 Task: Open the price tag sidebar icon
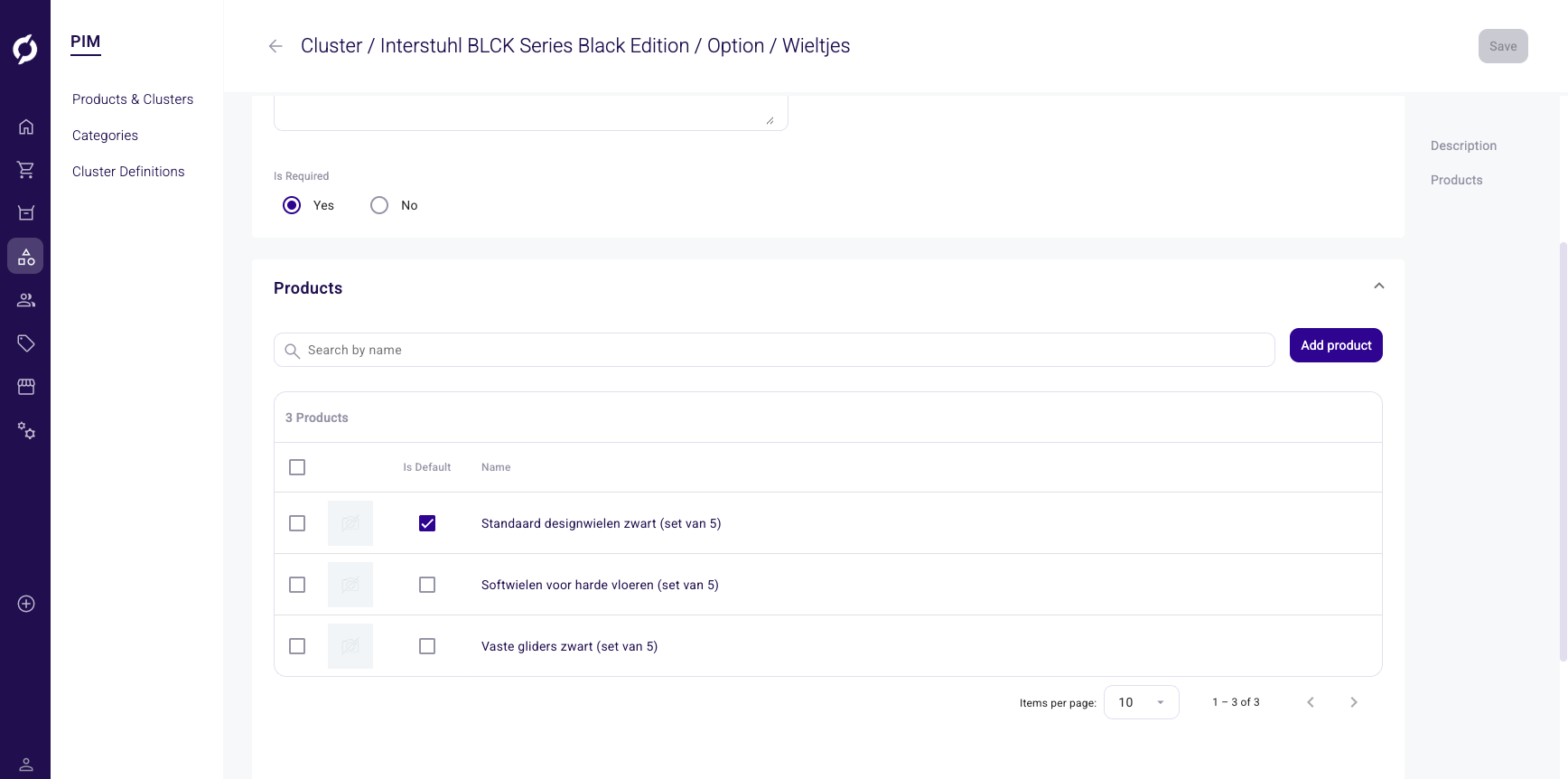(26, 343)
